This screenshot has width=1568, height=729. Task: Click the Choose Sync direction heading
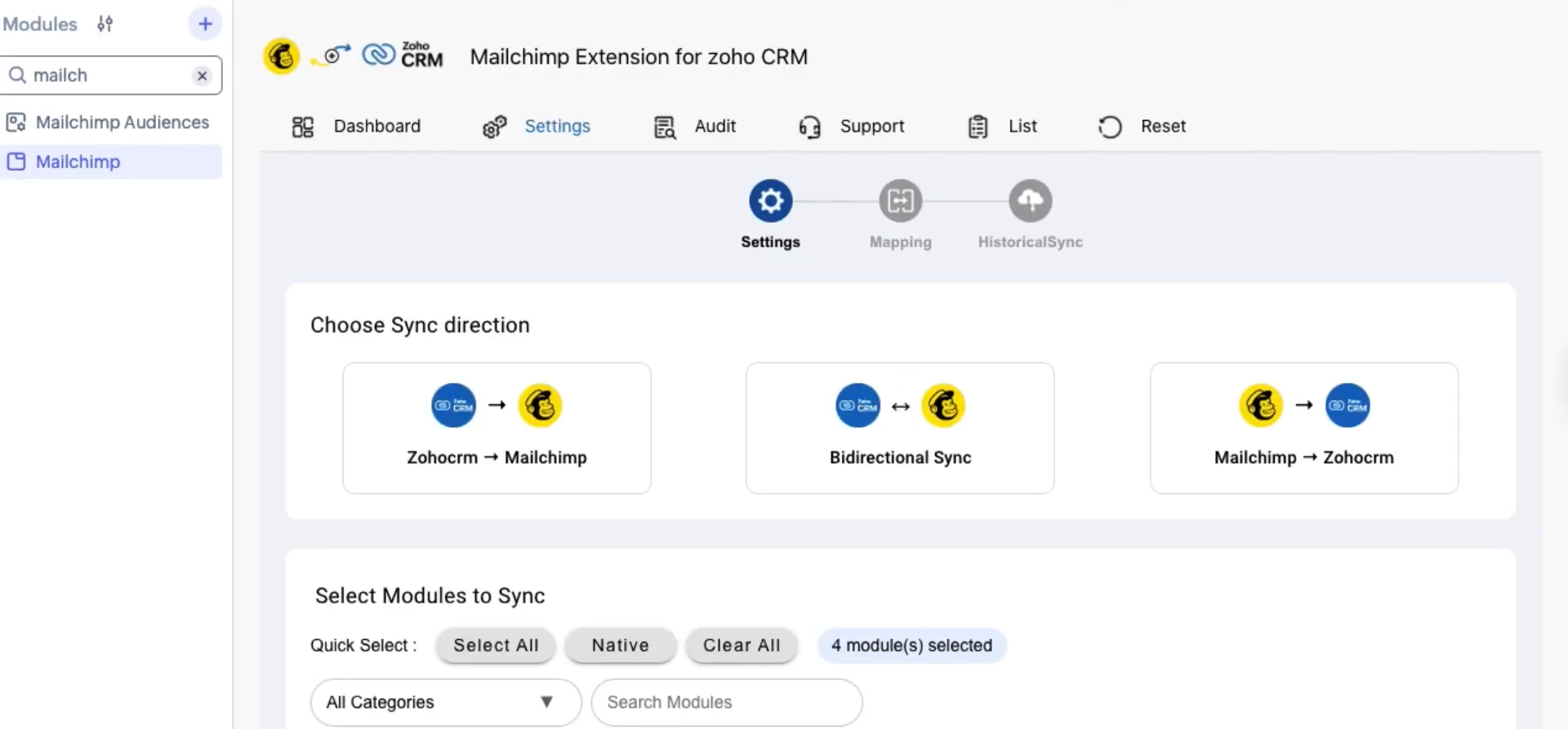(420, 325)
